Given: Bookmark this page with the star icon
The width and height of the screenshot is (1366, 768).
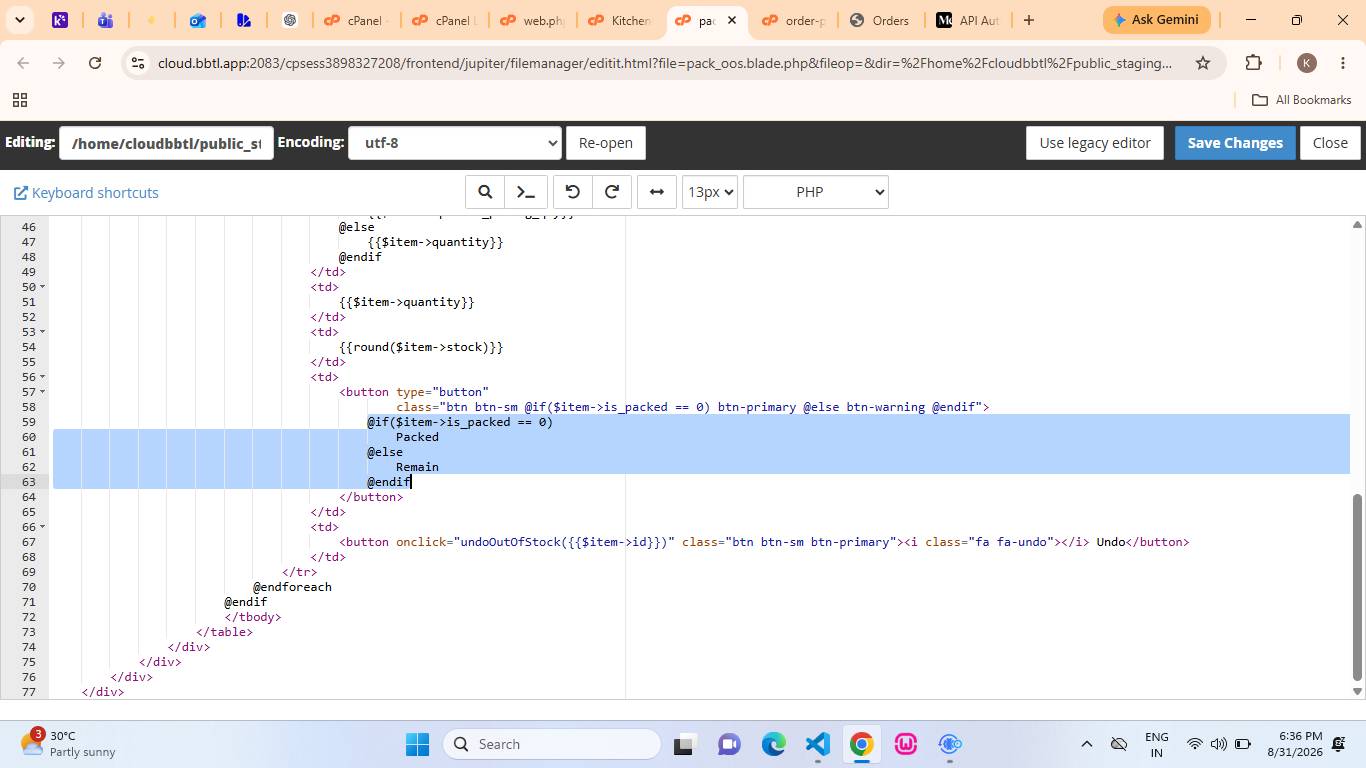Looking at the screenshot, I should pyautogui.click(x=1203, y=63).
